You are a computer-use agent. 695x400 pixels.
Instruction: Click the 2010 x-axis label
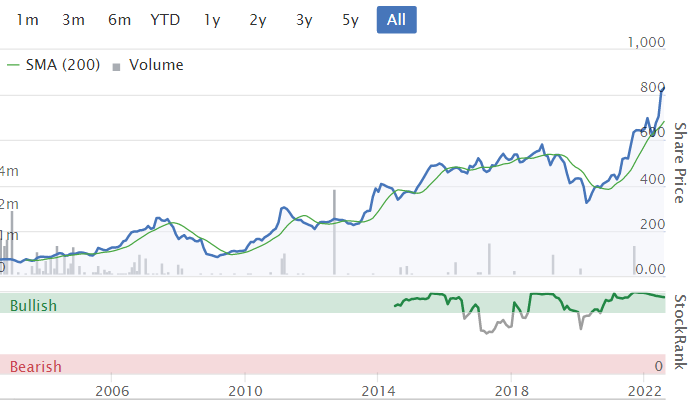(245, 391)
